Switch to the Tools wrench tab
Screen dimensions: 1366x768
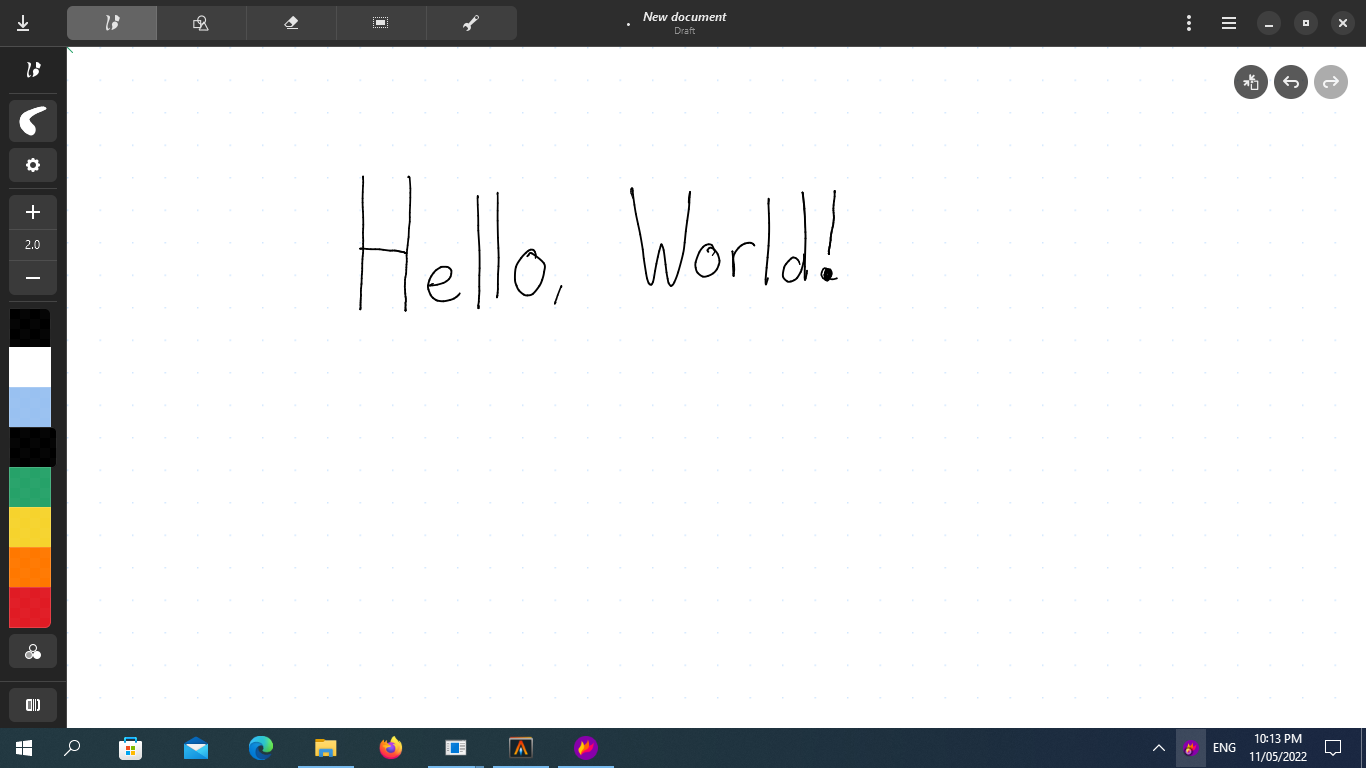(471, 23)
